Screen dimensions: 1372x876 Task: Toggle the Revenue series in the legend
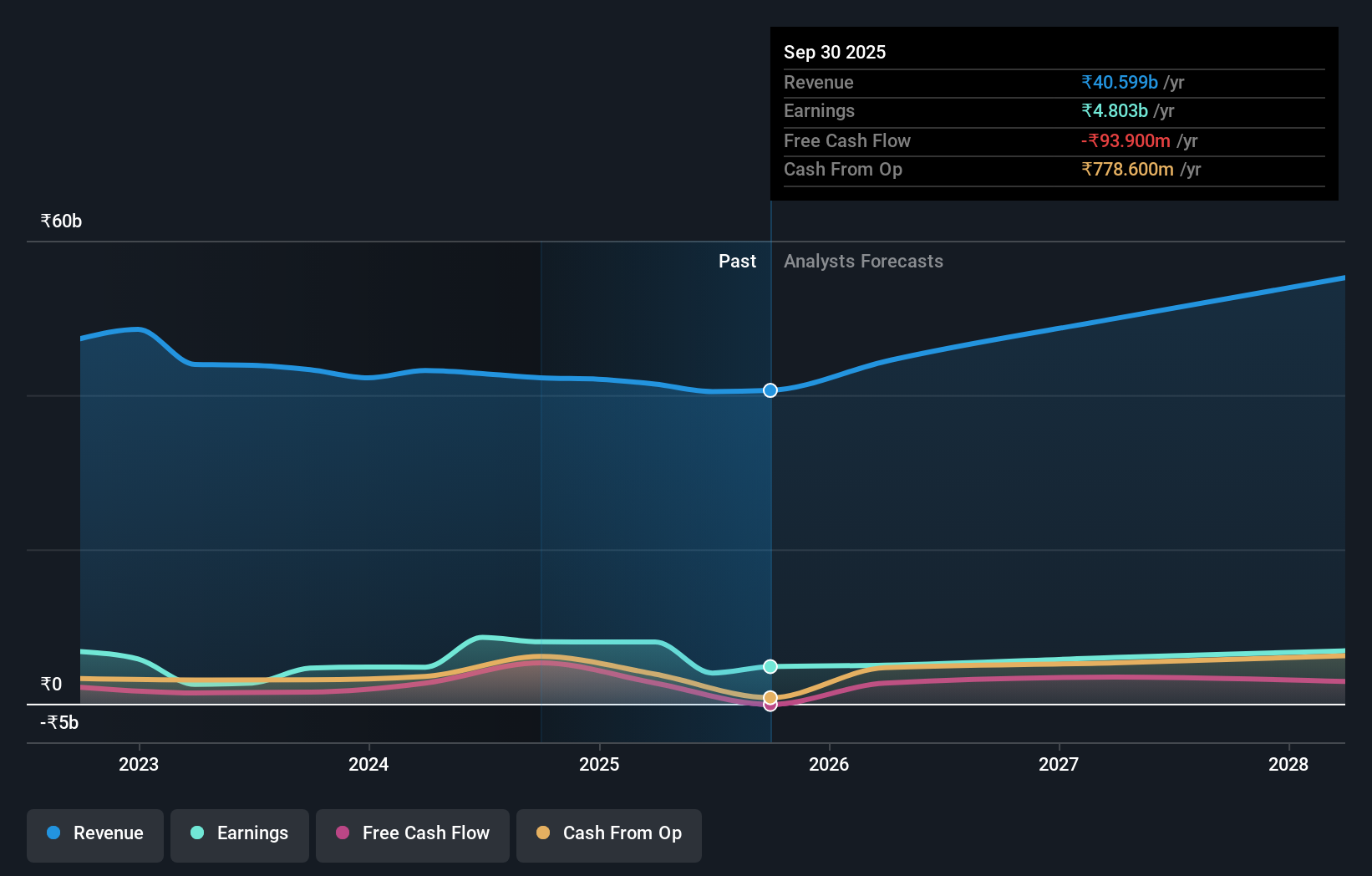click(94, 833)
